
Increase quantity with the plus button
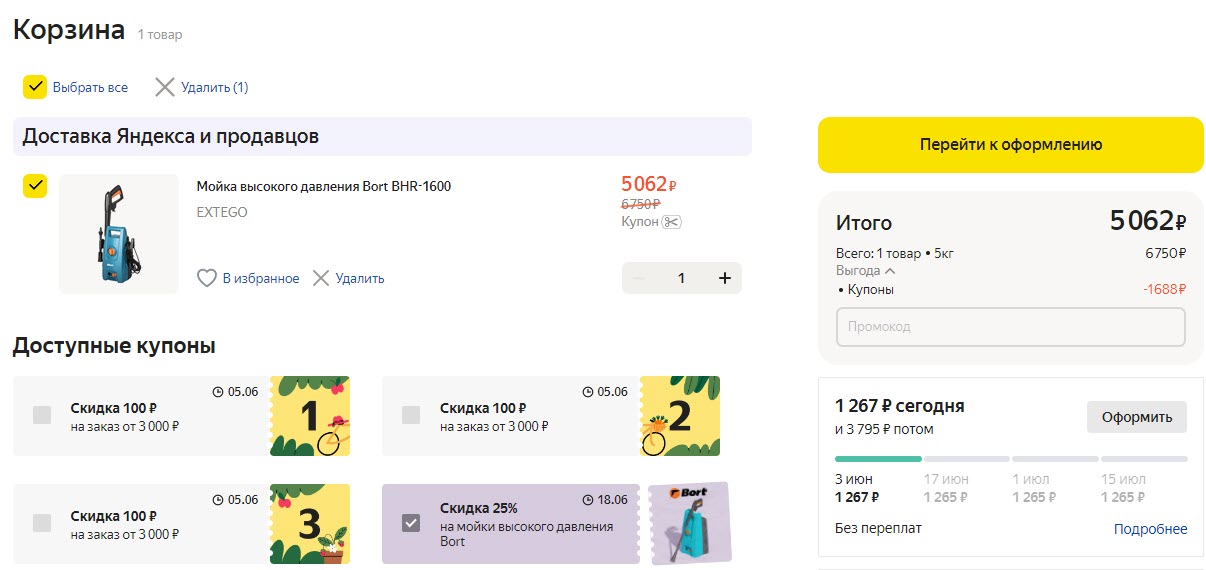tap(725, 278)
